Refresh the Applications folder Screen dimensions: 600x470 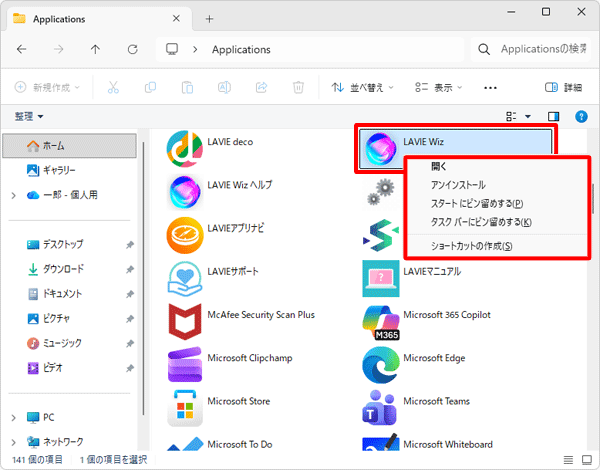click(x=132, y=49)
